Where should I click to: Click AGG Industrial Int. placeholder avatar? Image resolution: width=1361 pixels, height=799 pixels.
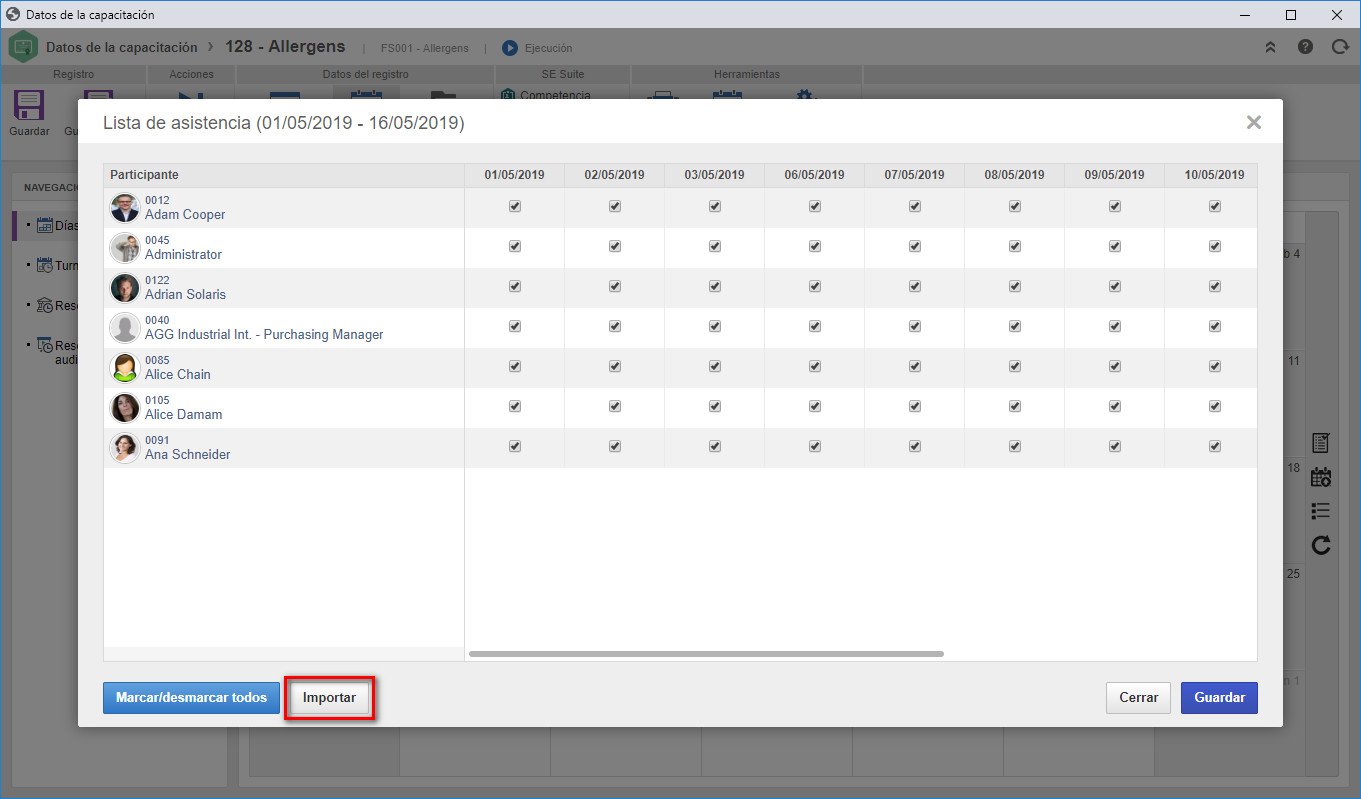124,328
